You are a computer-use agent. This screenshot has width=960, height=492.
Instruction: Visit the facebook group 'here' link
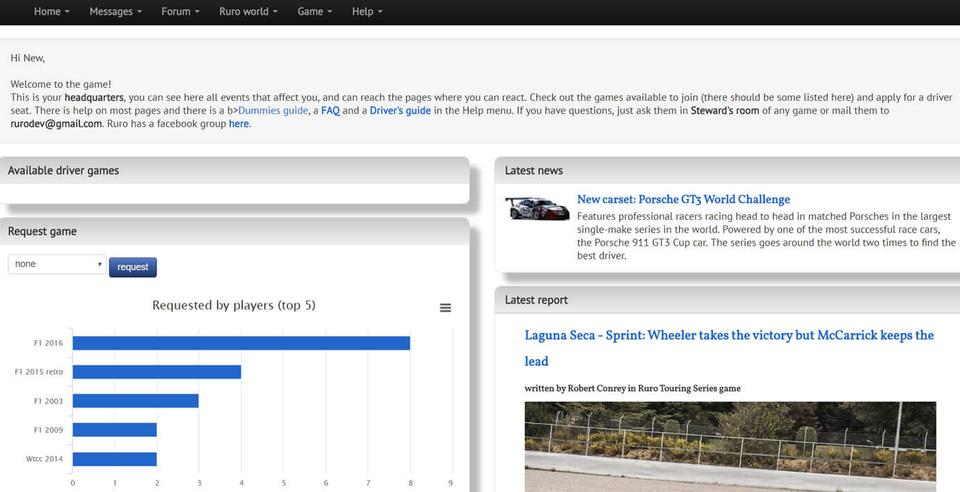[239, 124]
